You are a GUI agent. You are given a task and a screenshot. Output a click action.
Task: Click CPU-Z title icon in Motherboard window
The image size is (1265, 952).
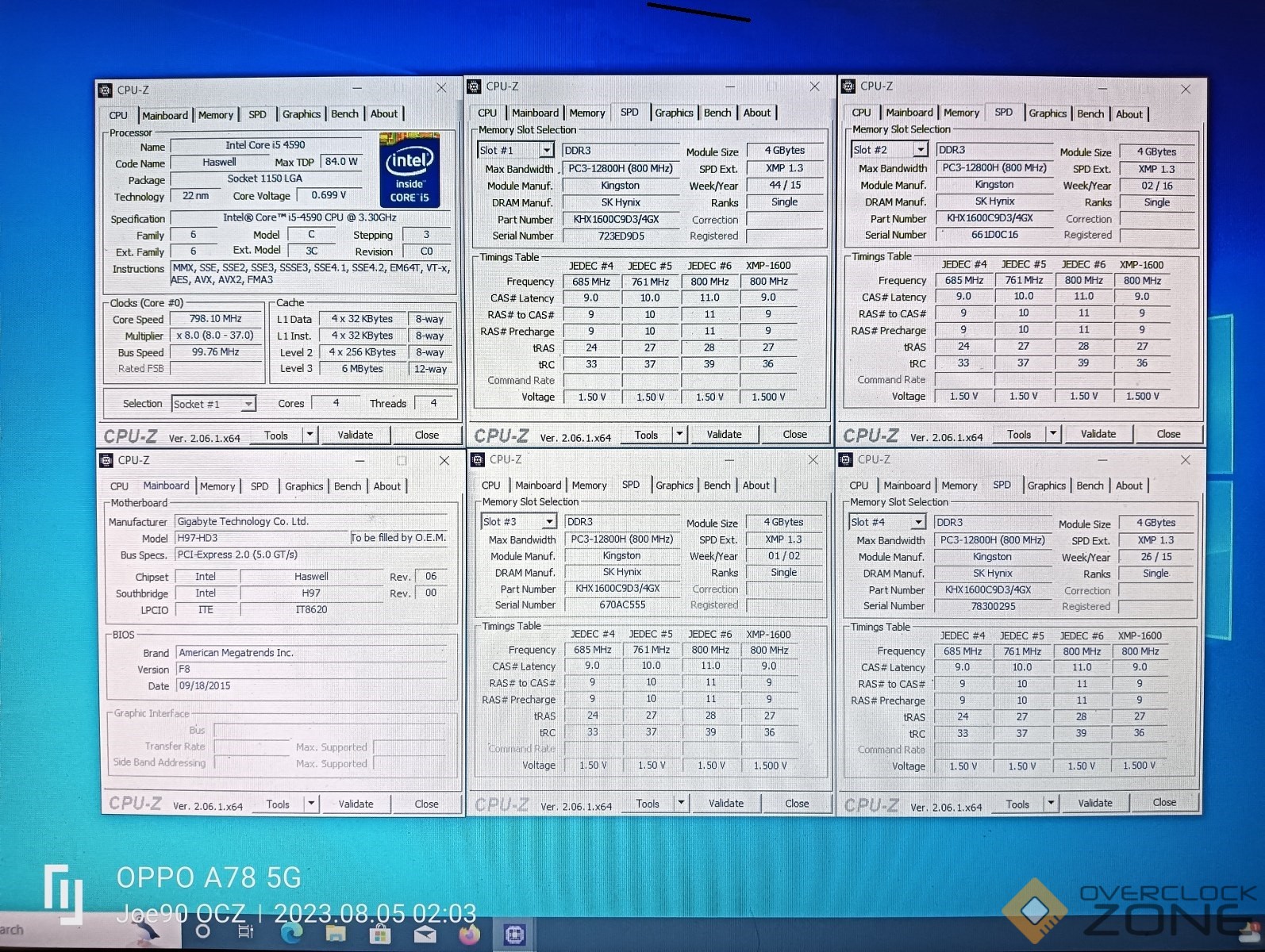[x=106, y=460]
